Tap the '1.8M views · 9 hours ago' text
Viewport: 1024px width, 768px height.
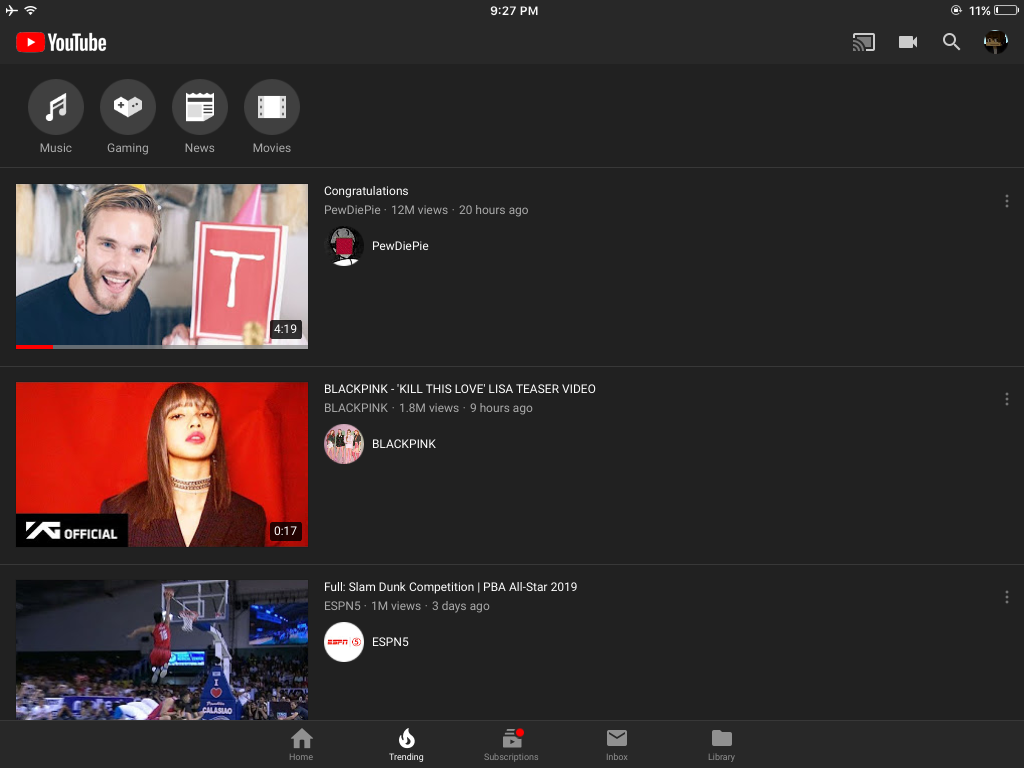tap(466, 408)
